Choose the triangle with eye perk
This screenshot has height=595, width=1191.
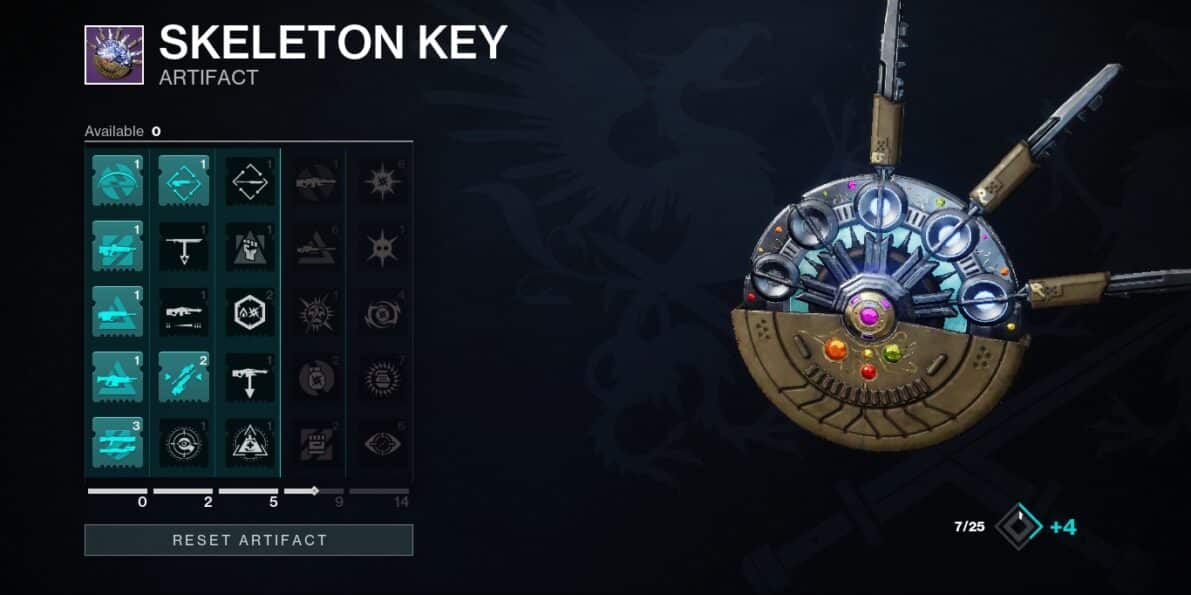coord(250,442)
